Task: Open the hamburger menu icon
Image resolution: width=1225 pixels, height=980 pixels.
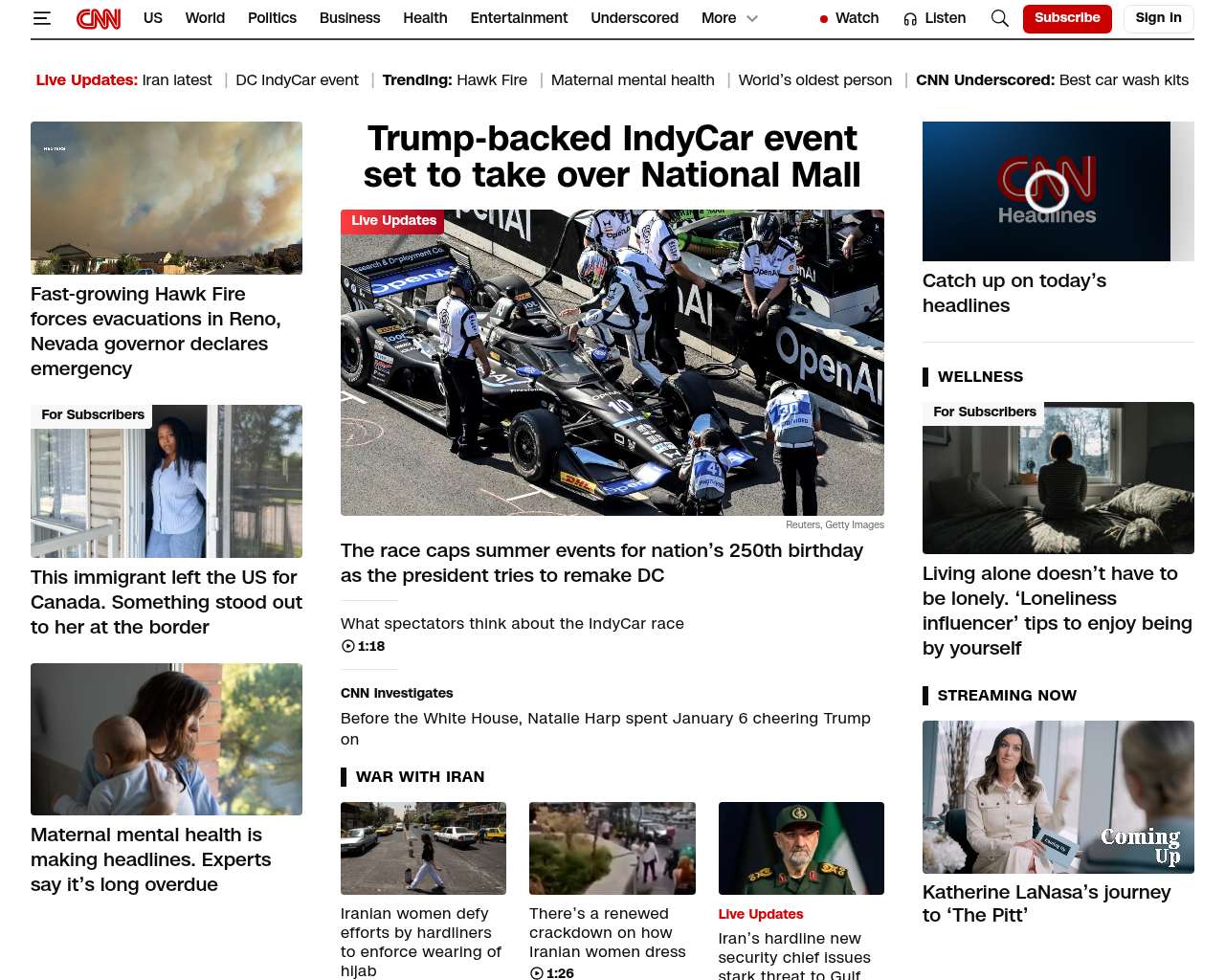Action: pos(42,18)
